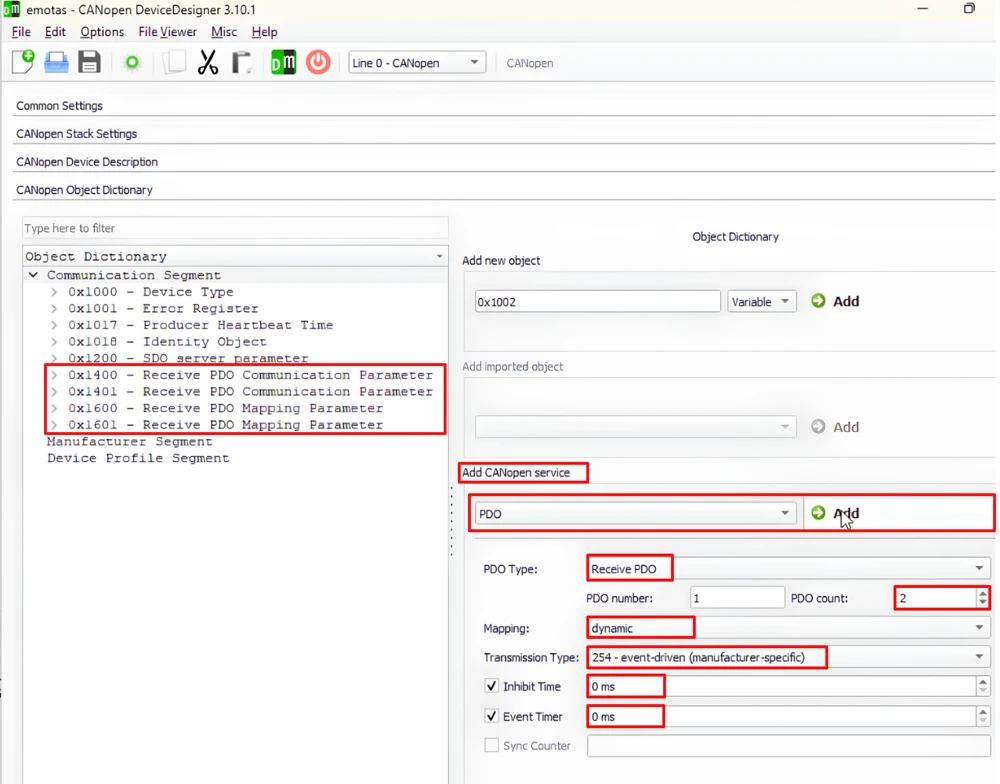1000x784 pixels.
Task: Click the new project toolbar icon
Action: (24, 63)
